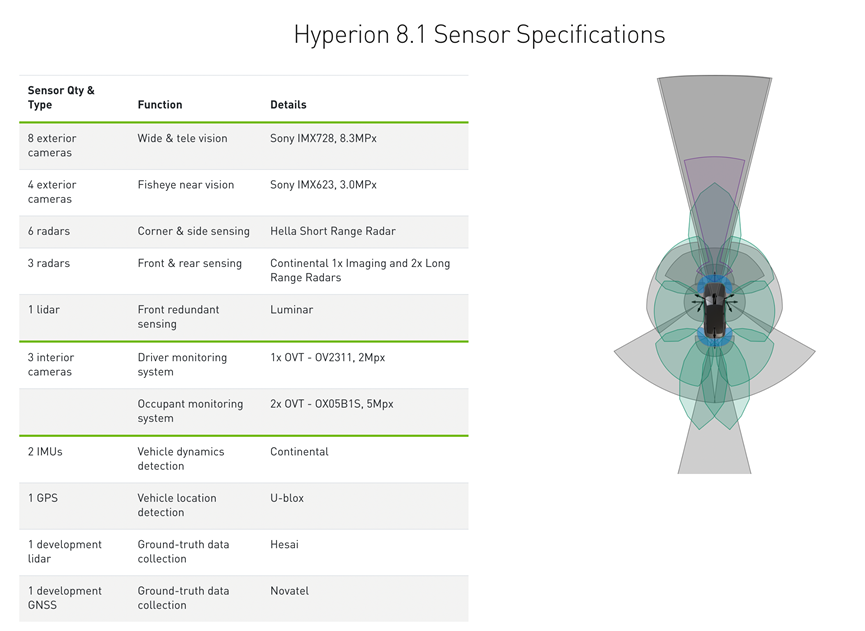
Task: Click the Hyperion 8.1 Sensor Specifications title
Action: (x=479, y=35)
